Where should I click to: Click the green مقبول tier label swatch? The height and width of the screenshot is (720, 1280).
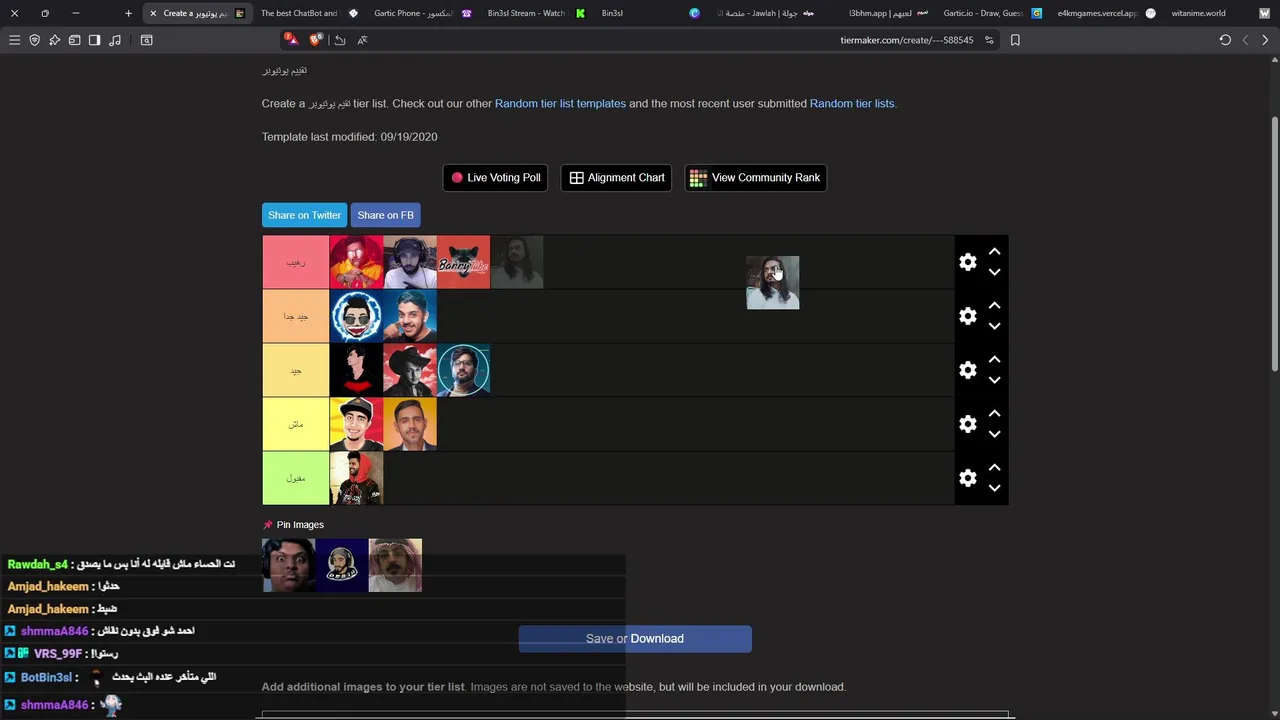296,478
